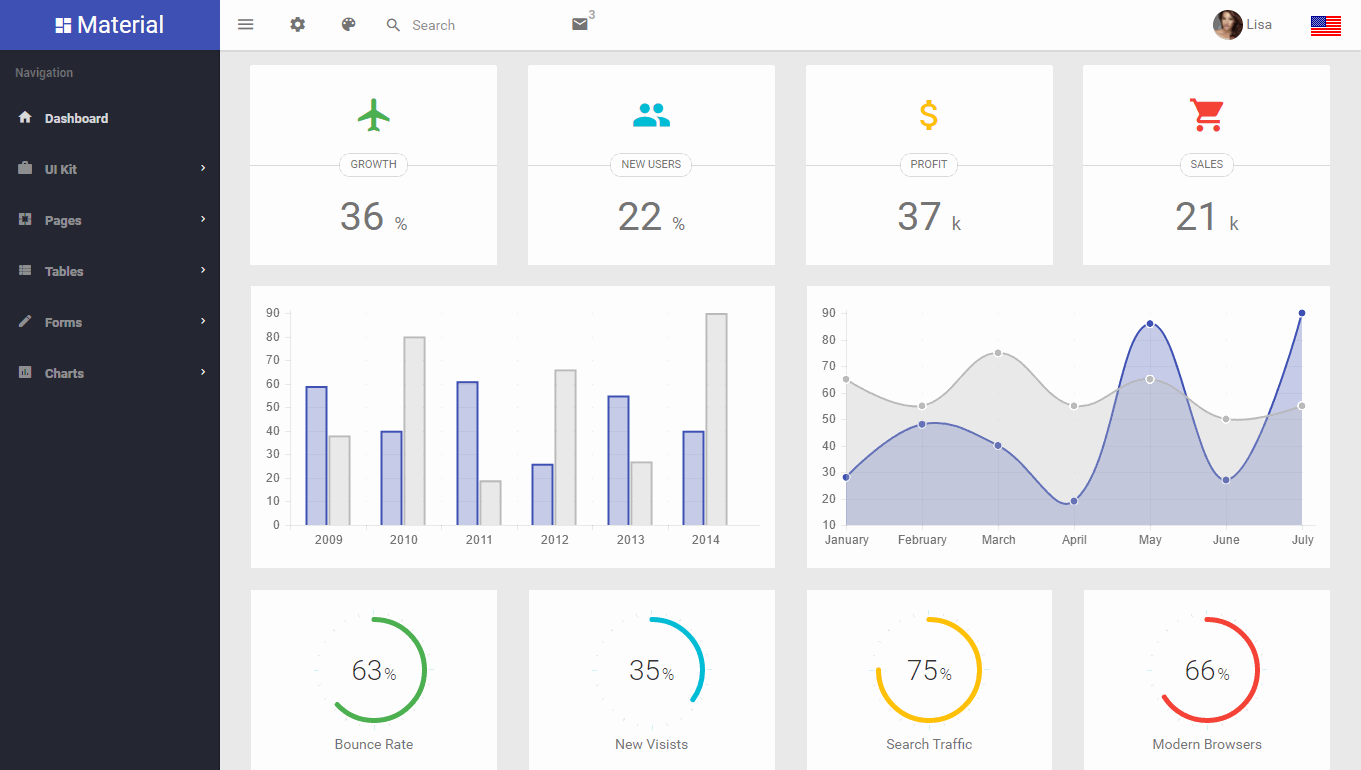Click the shopping cart icon on the Sales card

(x=1206, y=113)
